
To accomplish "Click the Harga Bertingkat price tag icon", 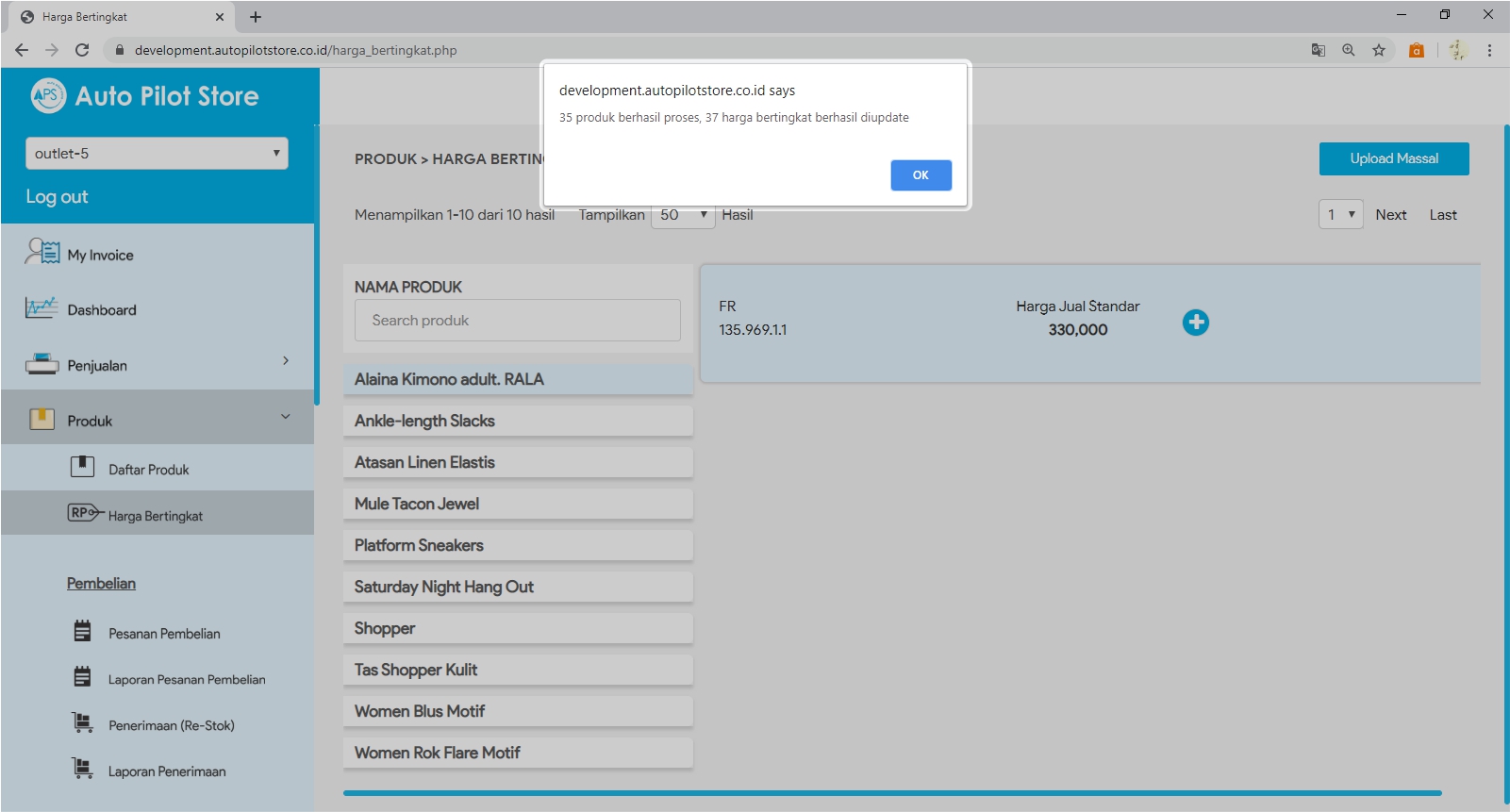I will click(84, 513).
